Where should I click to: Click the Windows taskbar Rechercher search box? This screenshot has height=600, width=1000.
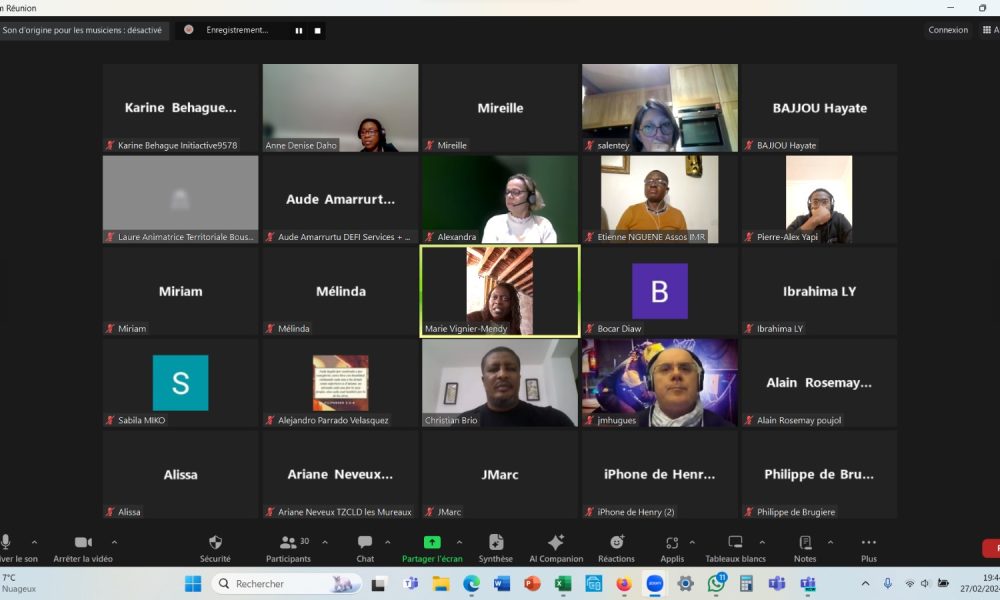pyautogui.click(x=285, y=584)
